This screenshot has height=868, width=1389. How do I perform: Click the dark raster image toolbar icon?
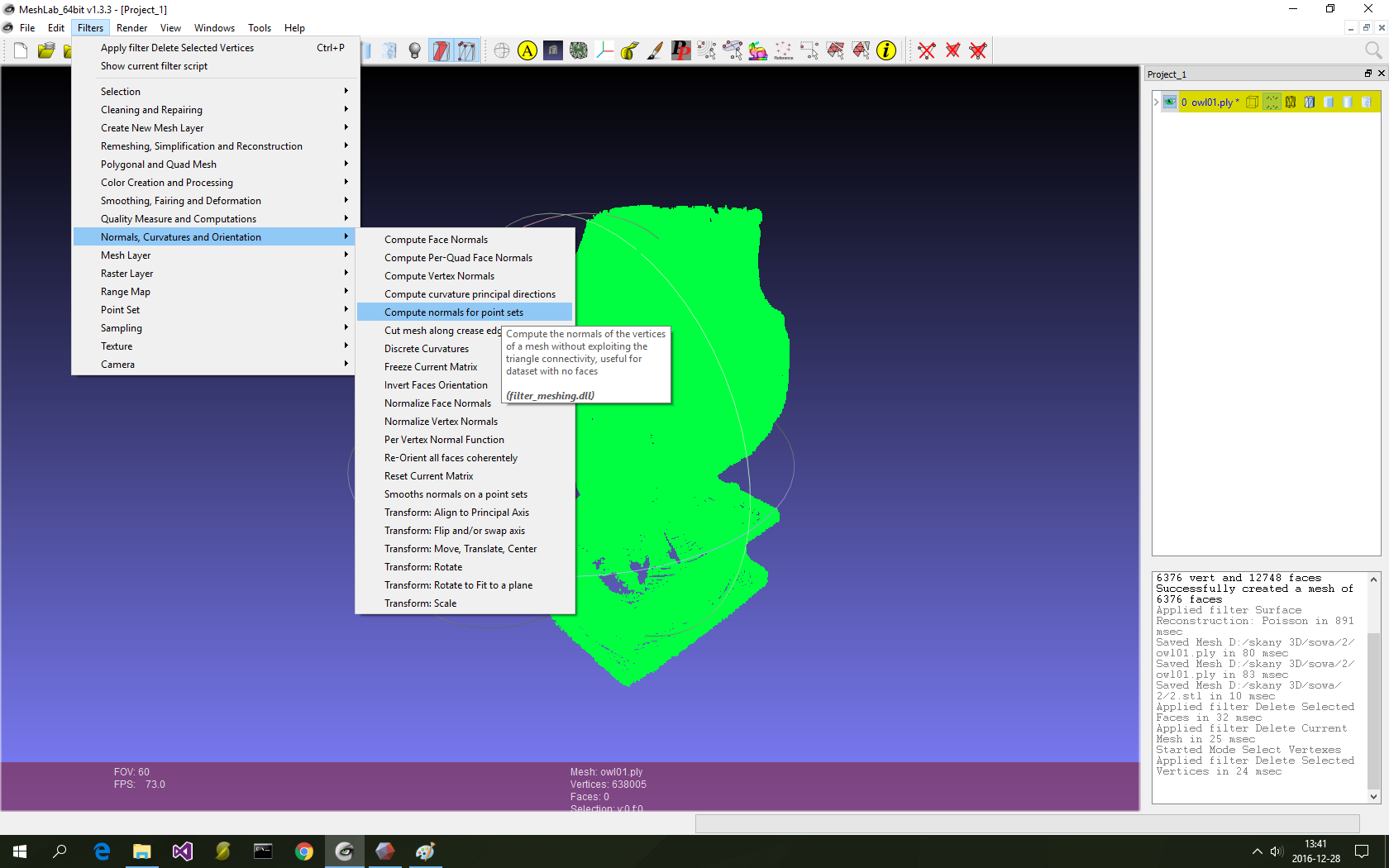pos(553,51)
